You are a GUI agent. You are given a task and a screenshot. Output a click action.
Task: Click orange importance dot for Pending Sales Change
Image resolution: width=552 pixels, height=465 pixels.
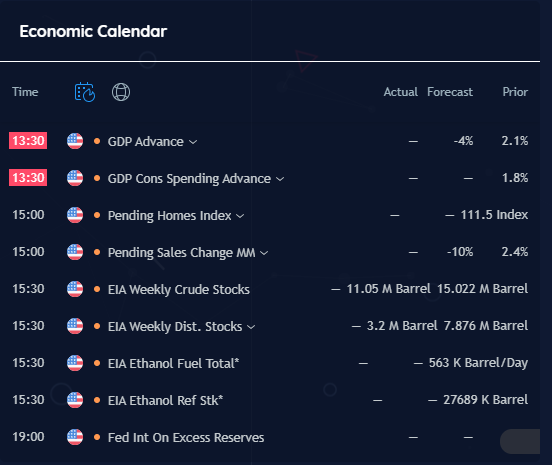[97, 252]
